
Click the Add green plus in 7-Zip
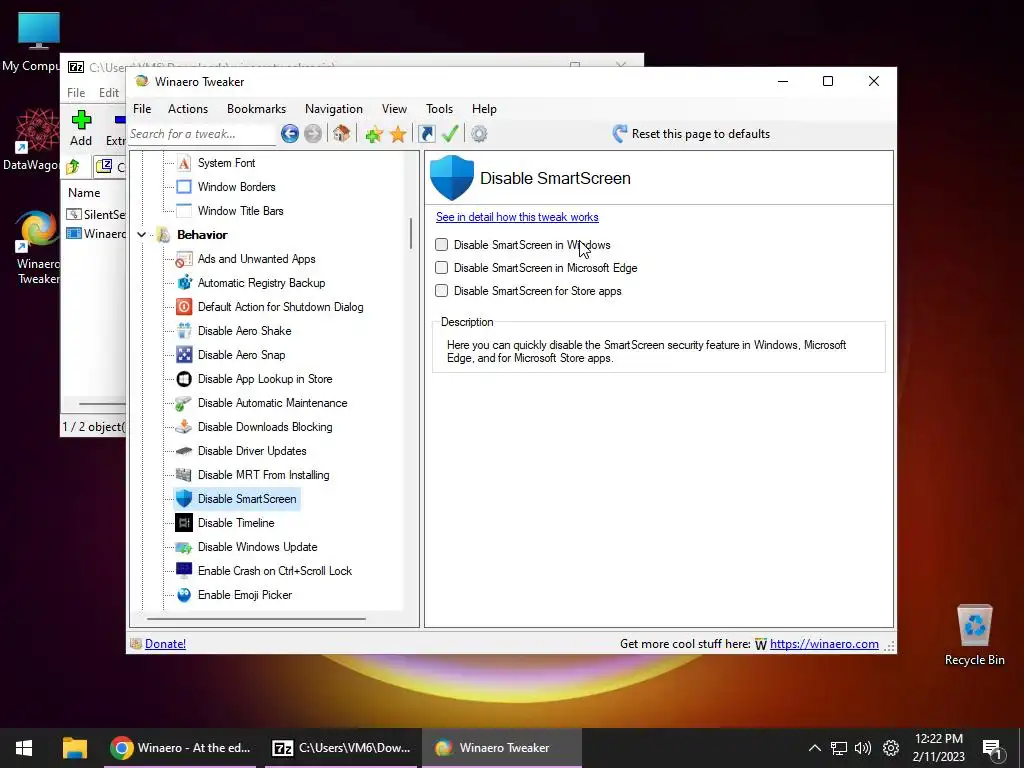pyautogui.click(x=81, y=120)
